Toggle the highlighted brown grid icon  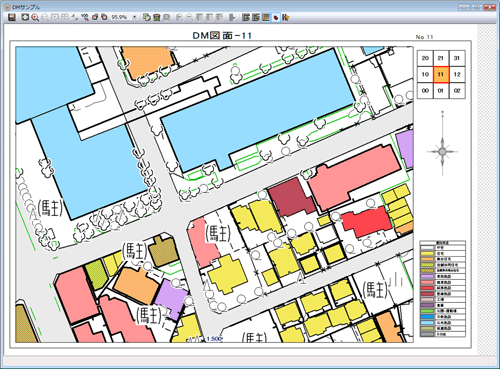(x=266, y=17)
